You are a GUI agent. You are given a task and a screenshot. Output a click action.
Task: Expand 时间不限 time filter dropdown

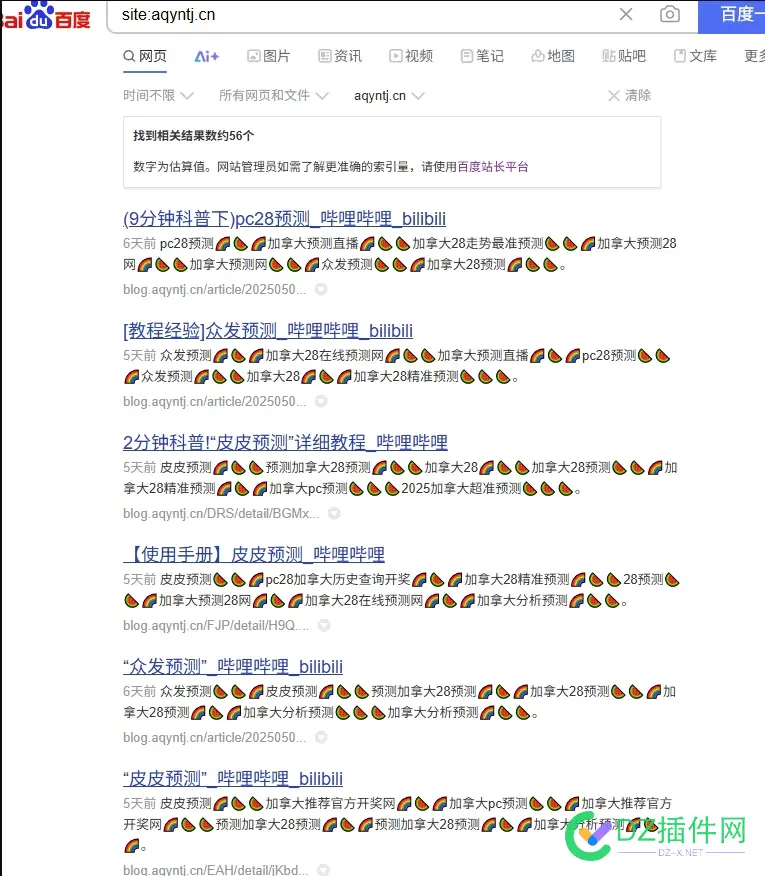click(x=158, y=96)
